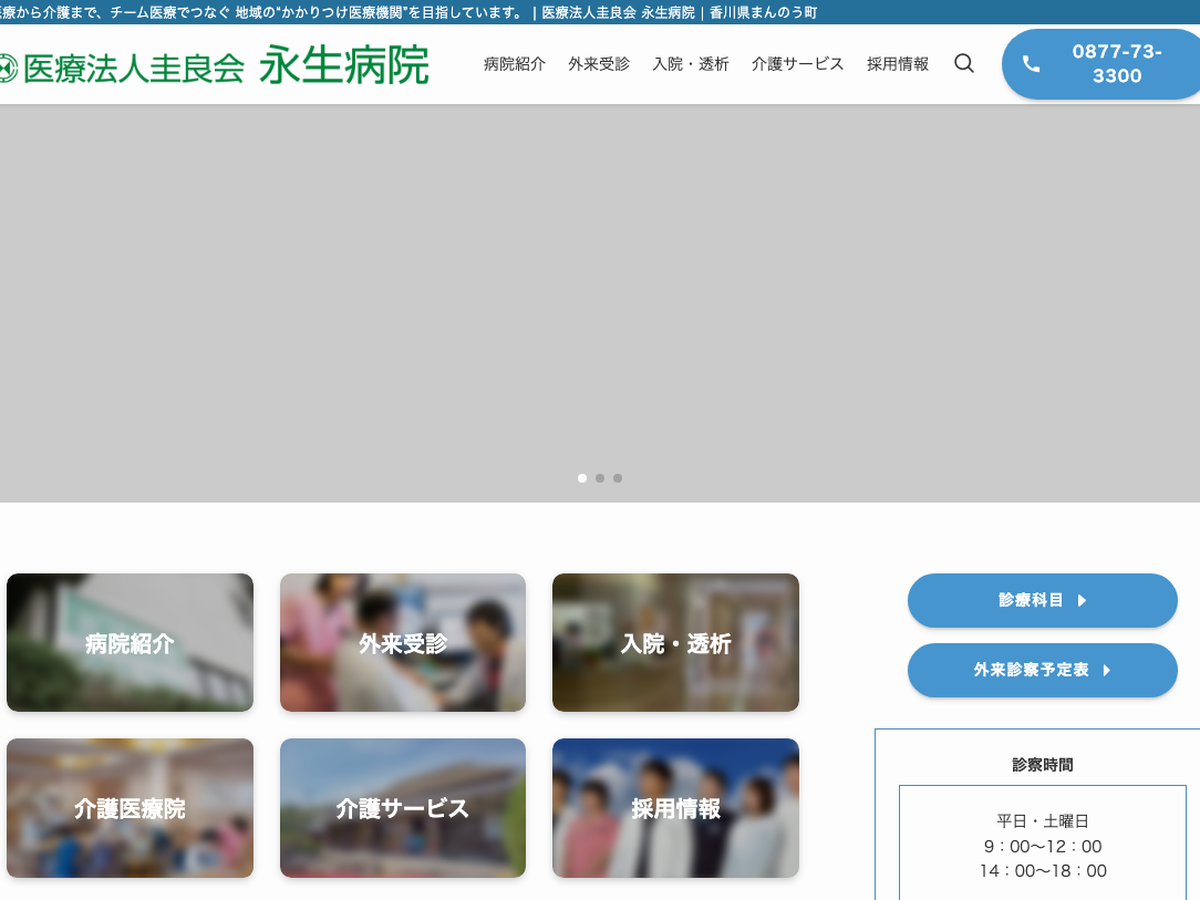The height and width of the screenshot is (900, 1200).
Task: Open the 外来診察予定表 button
Action: (x=1042, y=670)
